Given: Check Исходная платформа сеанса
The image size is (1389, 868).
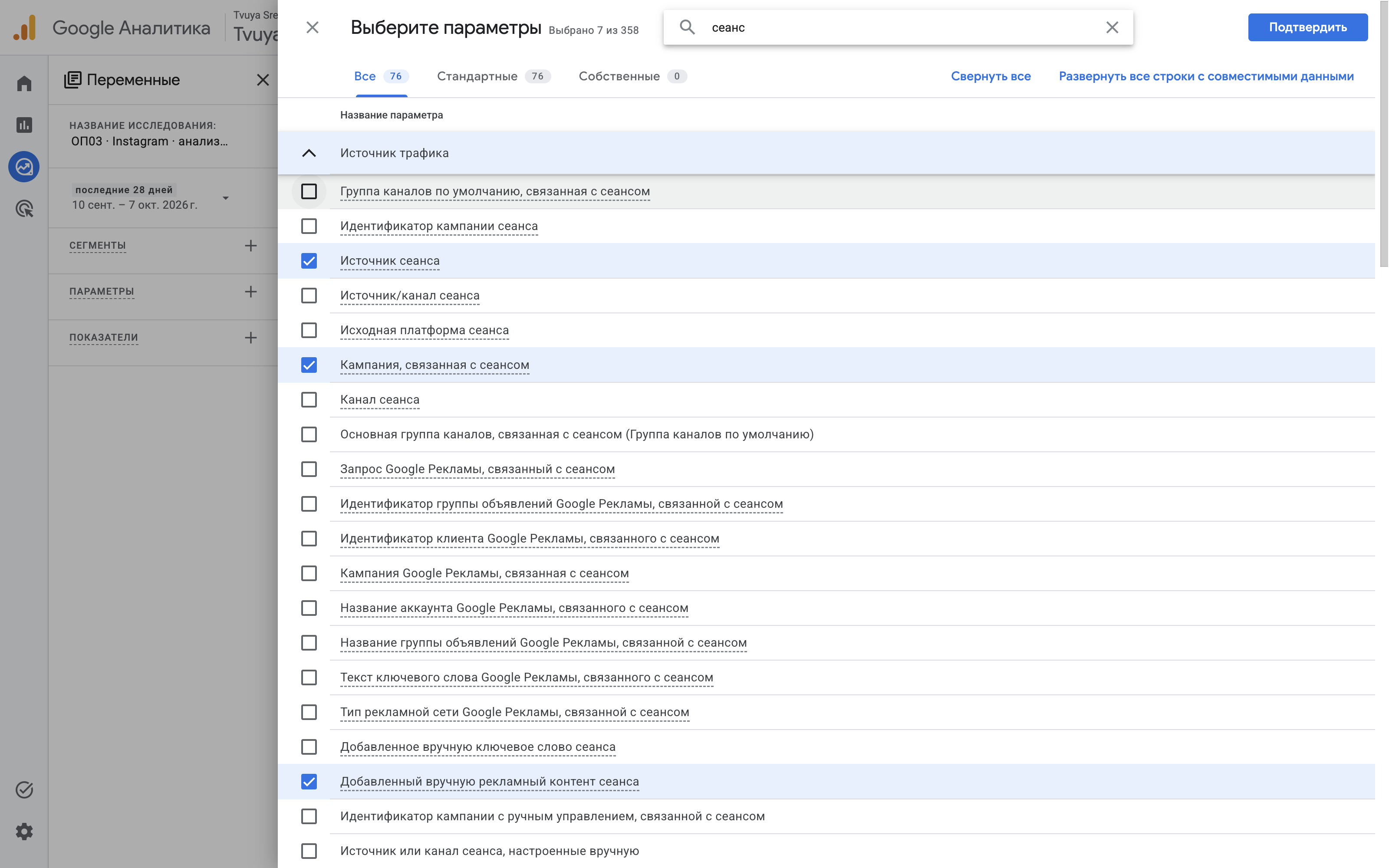Looking at the screenshot, I should click(x=309, y=330).
